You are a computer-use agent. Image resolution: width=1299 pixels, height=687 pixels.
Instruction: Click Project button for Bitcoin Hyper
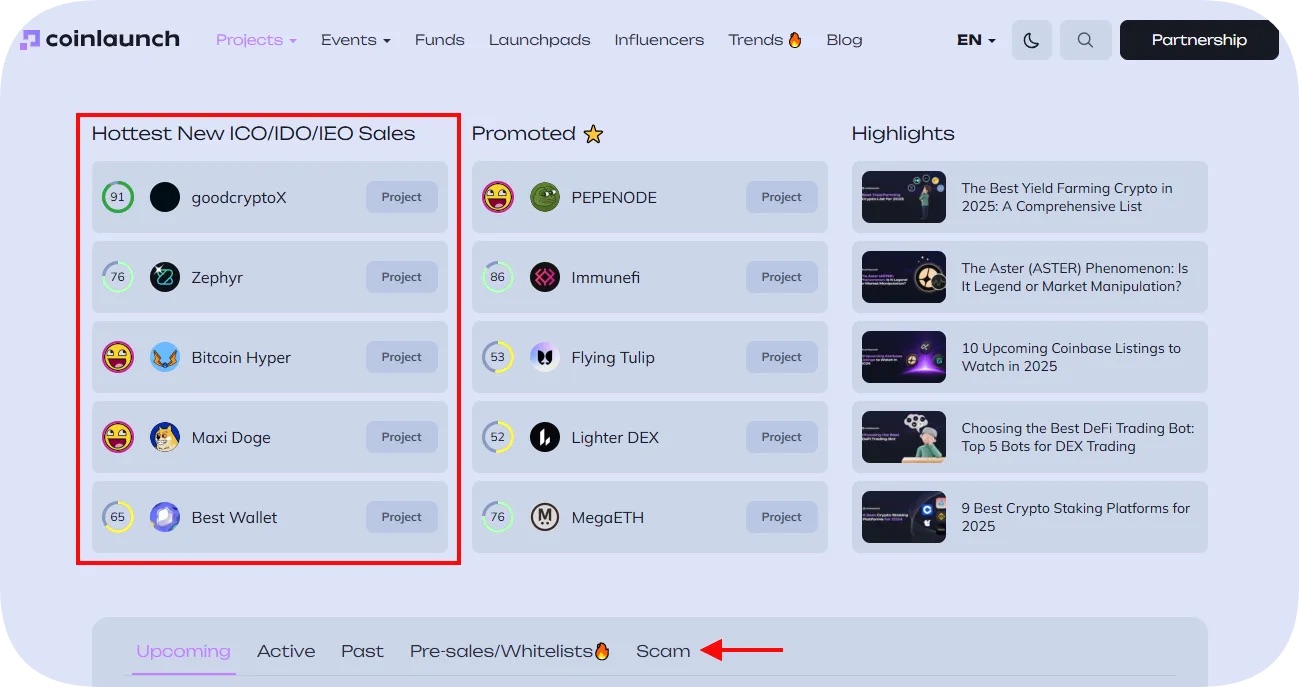click(x=402, y=357)
